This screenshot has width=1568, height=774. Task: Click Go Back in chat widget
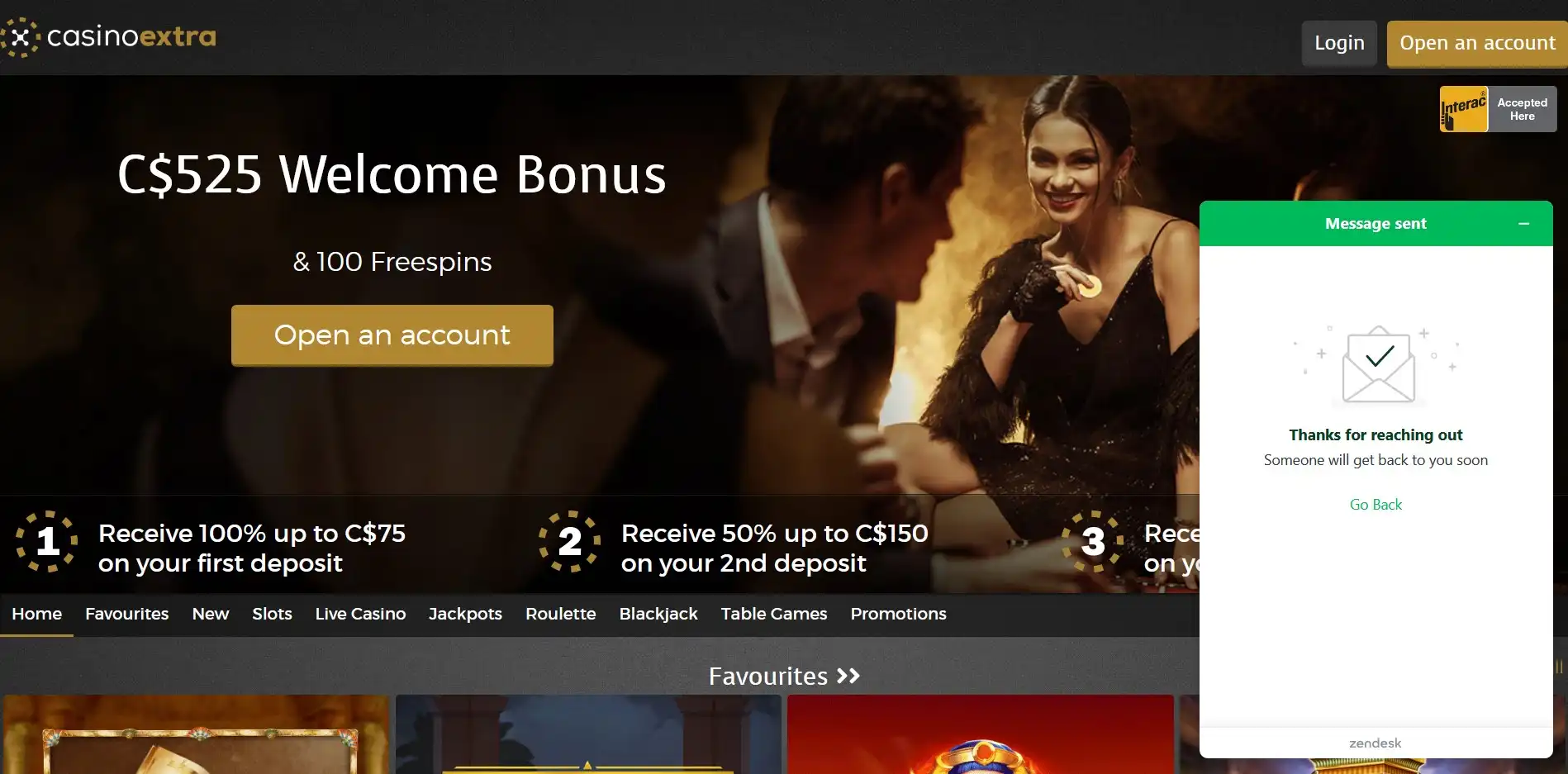tap(1376, 505)
